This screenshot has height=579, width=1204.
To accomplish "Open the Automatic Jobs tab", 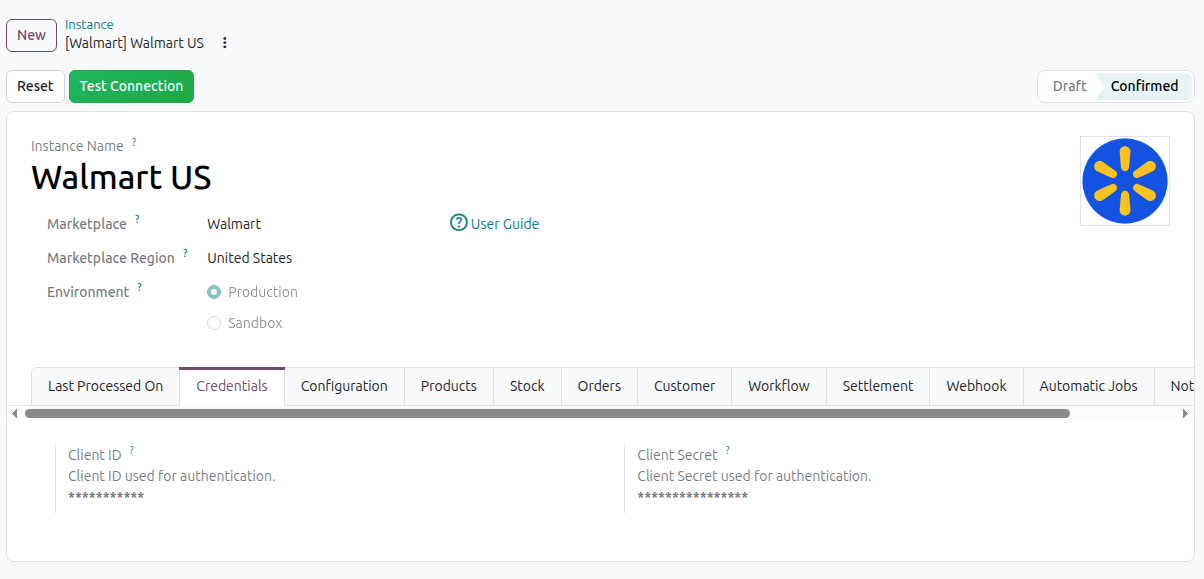I will pyautogui.click(x=1088, y=386).
